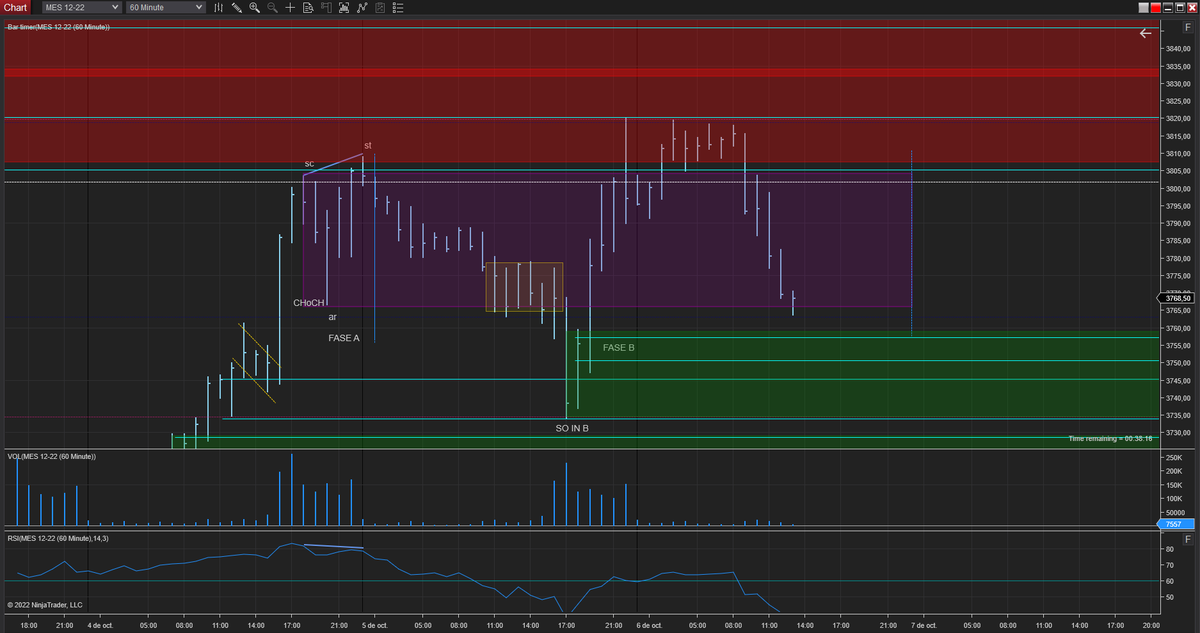Open the bar type properties icon
1200x633 pixels.
click(218, 7)
